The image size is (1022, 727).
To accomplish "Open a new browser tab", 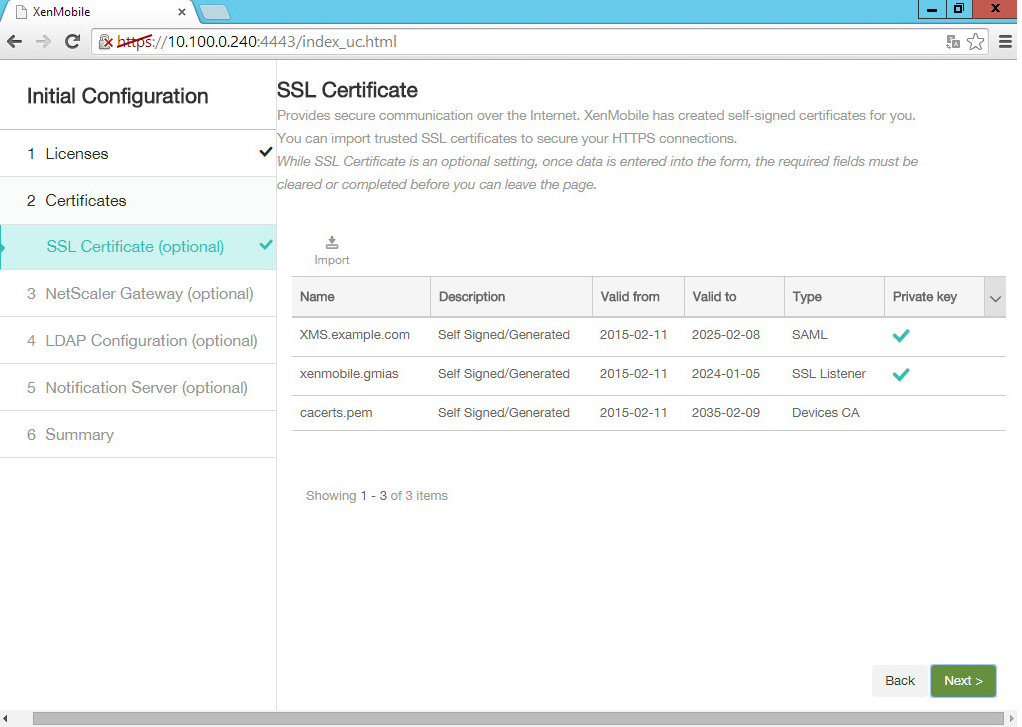I will (214, 12).
